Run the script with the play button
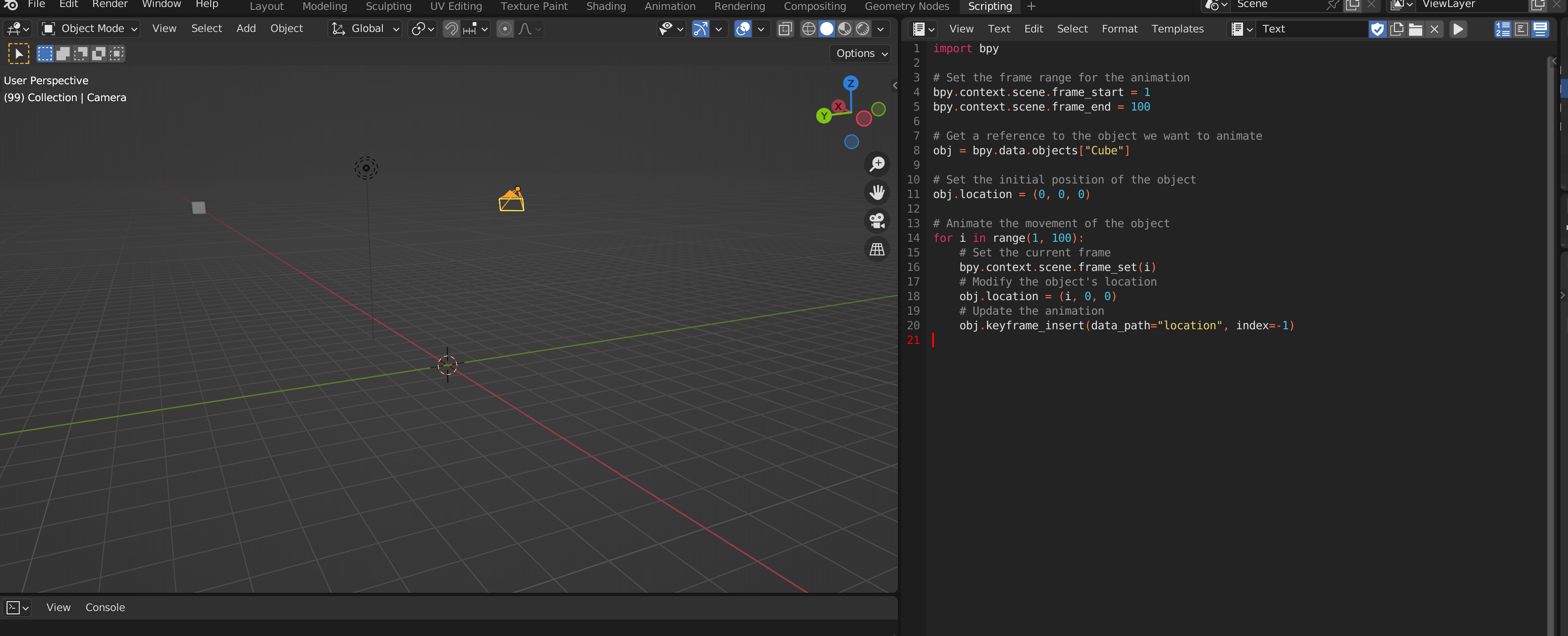The image size is (1568, 636). pos(1458,29)
